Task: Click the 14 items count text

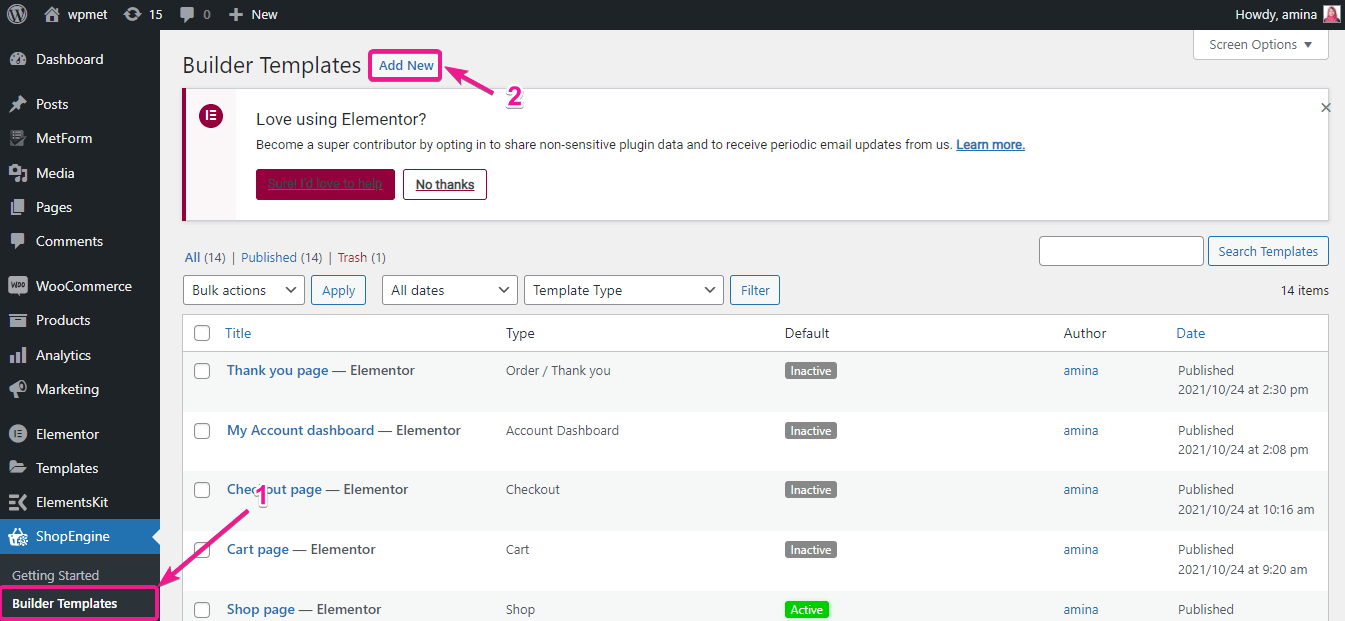Action: (1304, 290)
